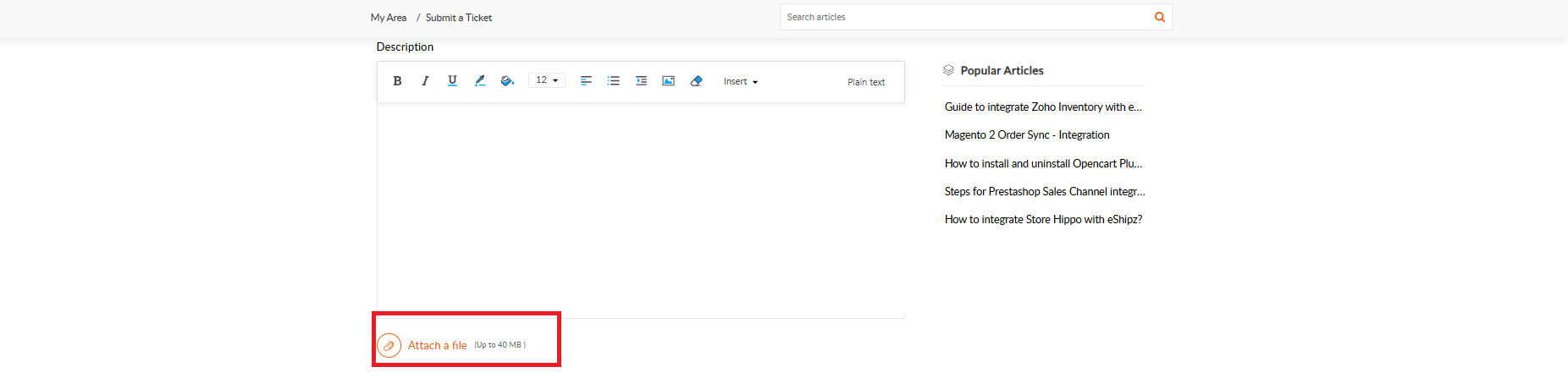Open Submit a Ticket breadcrumb
The width and height of the screenshot is (1568, 378).
[459, 18]
